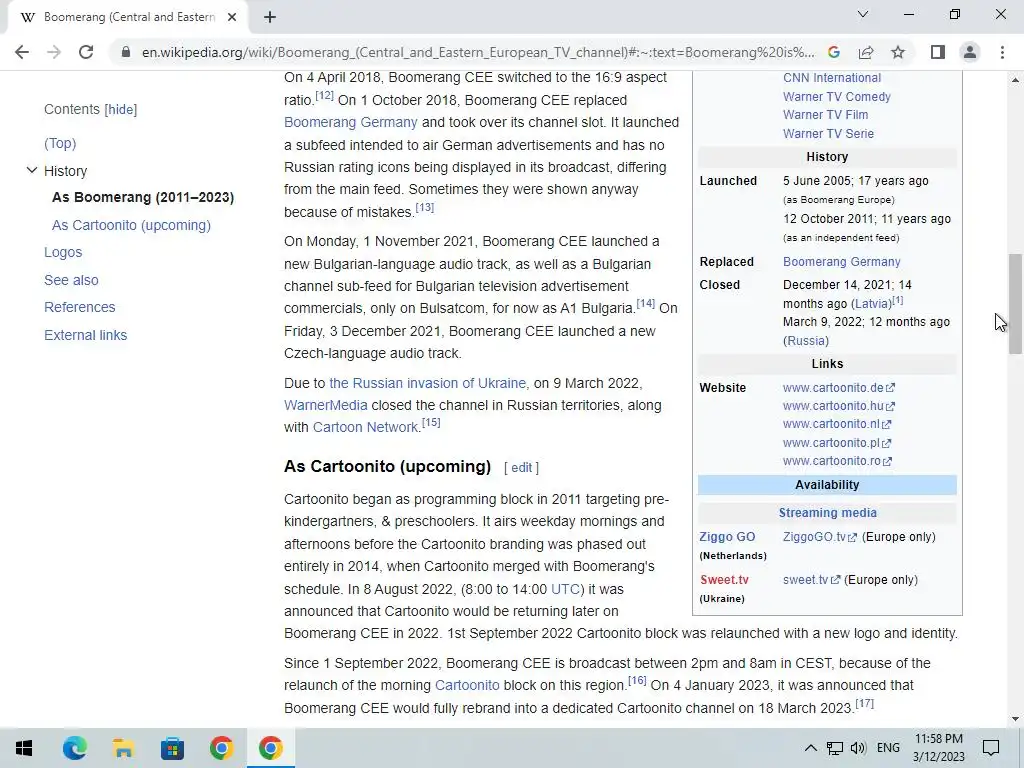Open the first Chrome taskbar icon

pyautogui.click(x=221, y=748)
